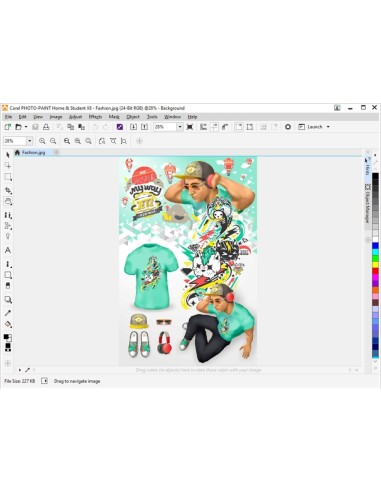Click the Full-screen preview icon
This screenshot has width=381, height=492.
(x=190, y=127)
